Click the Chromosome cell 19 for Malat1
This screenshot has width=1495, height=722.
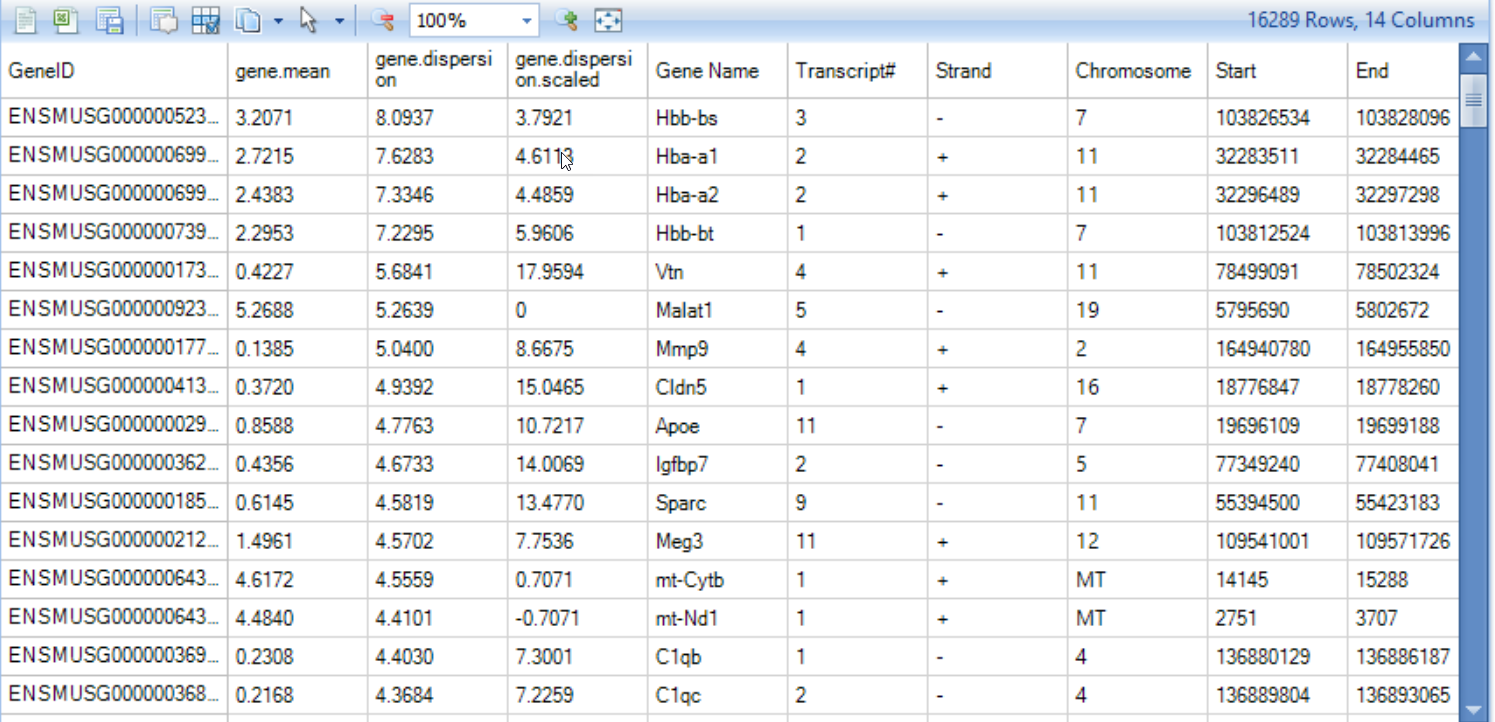(1137, 310)
